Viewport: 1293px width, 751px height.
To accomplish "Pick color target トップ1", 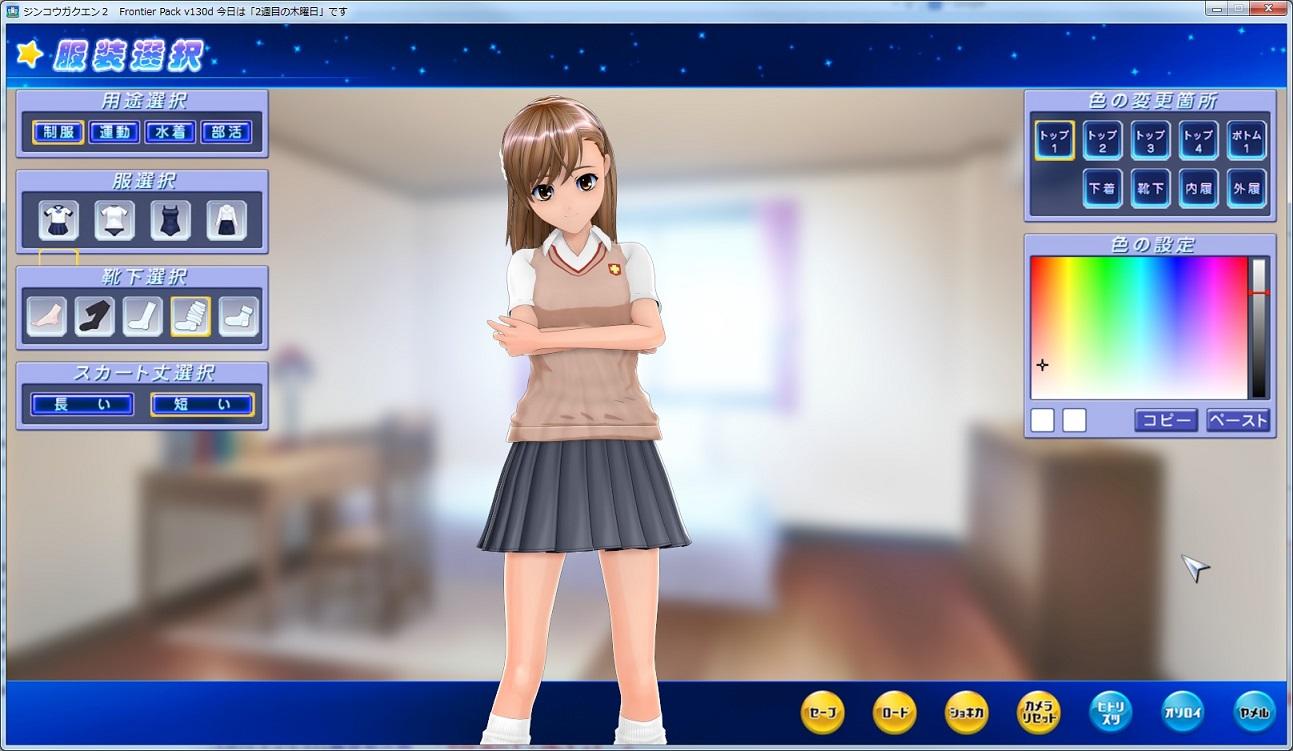I will pyautogui.click(x=1054, y=140).
